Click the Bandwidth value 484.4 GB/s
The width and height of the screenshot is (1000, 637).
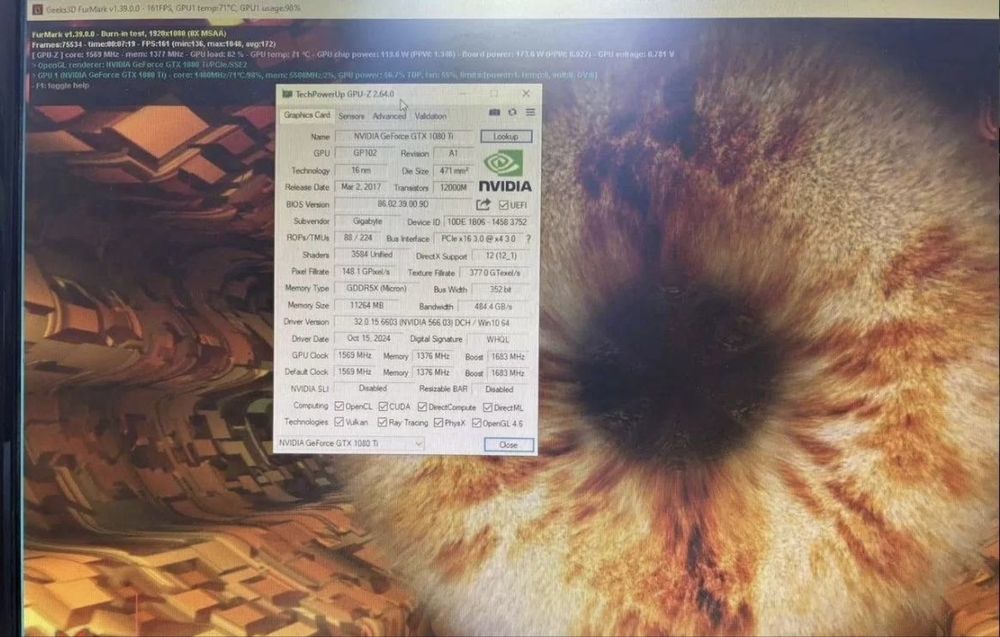(494, 307)
